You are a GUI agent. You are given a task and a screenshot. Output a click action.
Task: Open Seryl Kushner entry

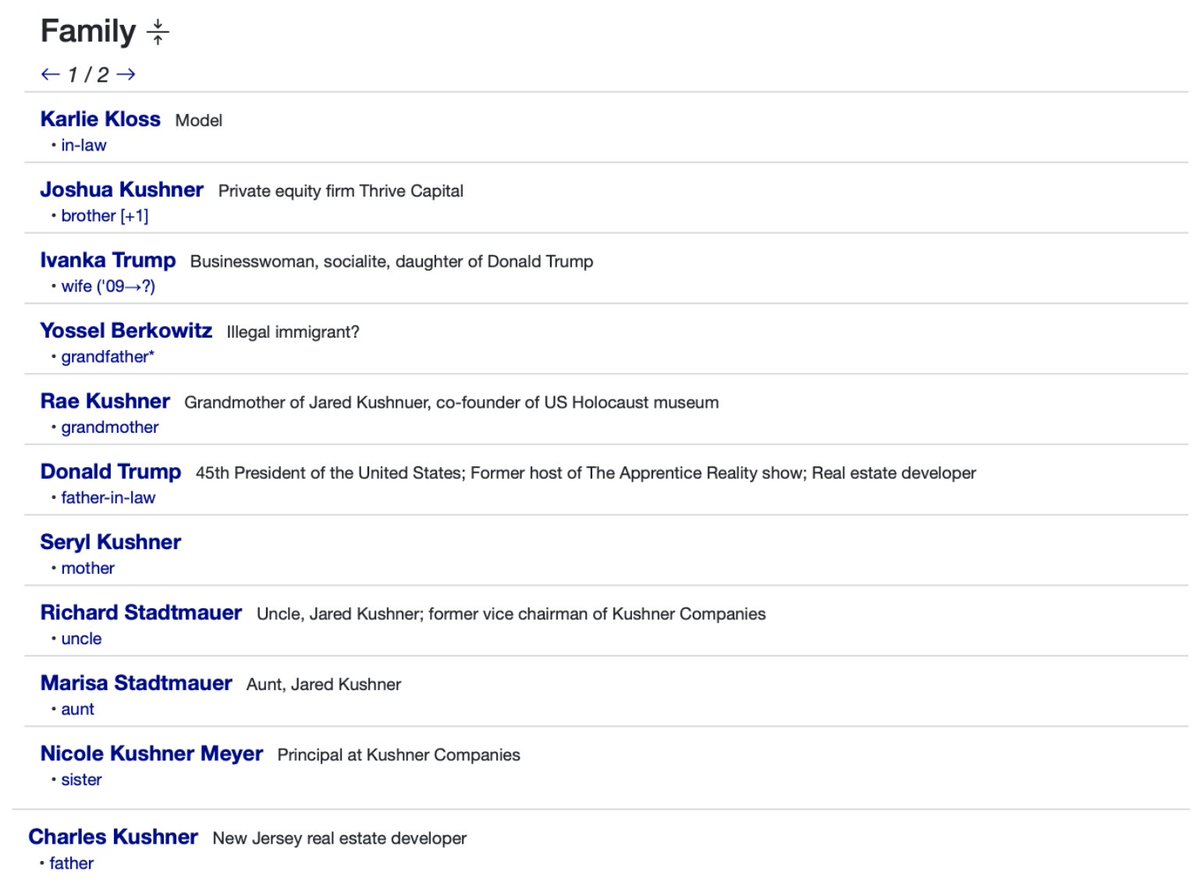tap(110, 543)
